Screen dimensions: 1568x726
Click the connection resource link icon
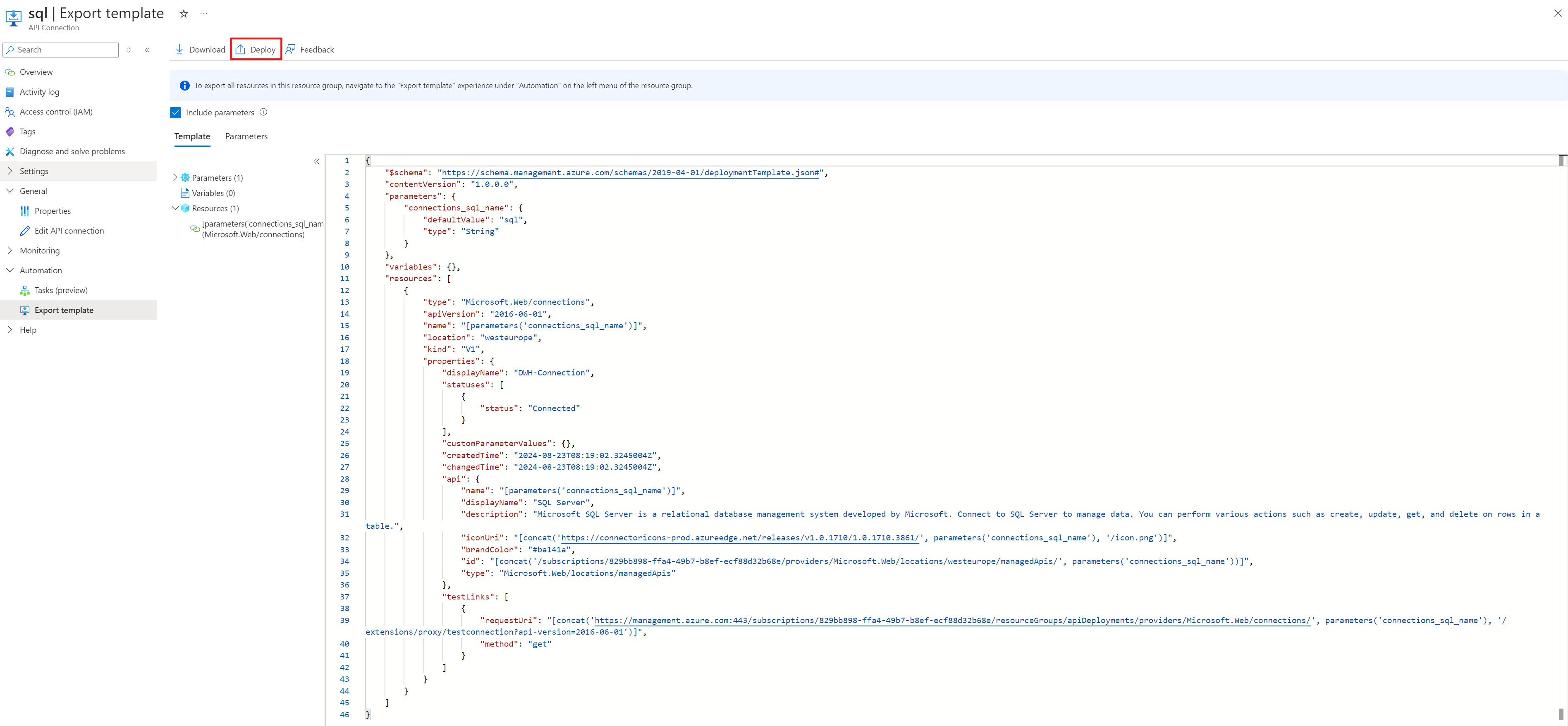coord(196,229)
